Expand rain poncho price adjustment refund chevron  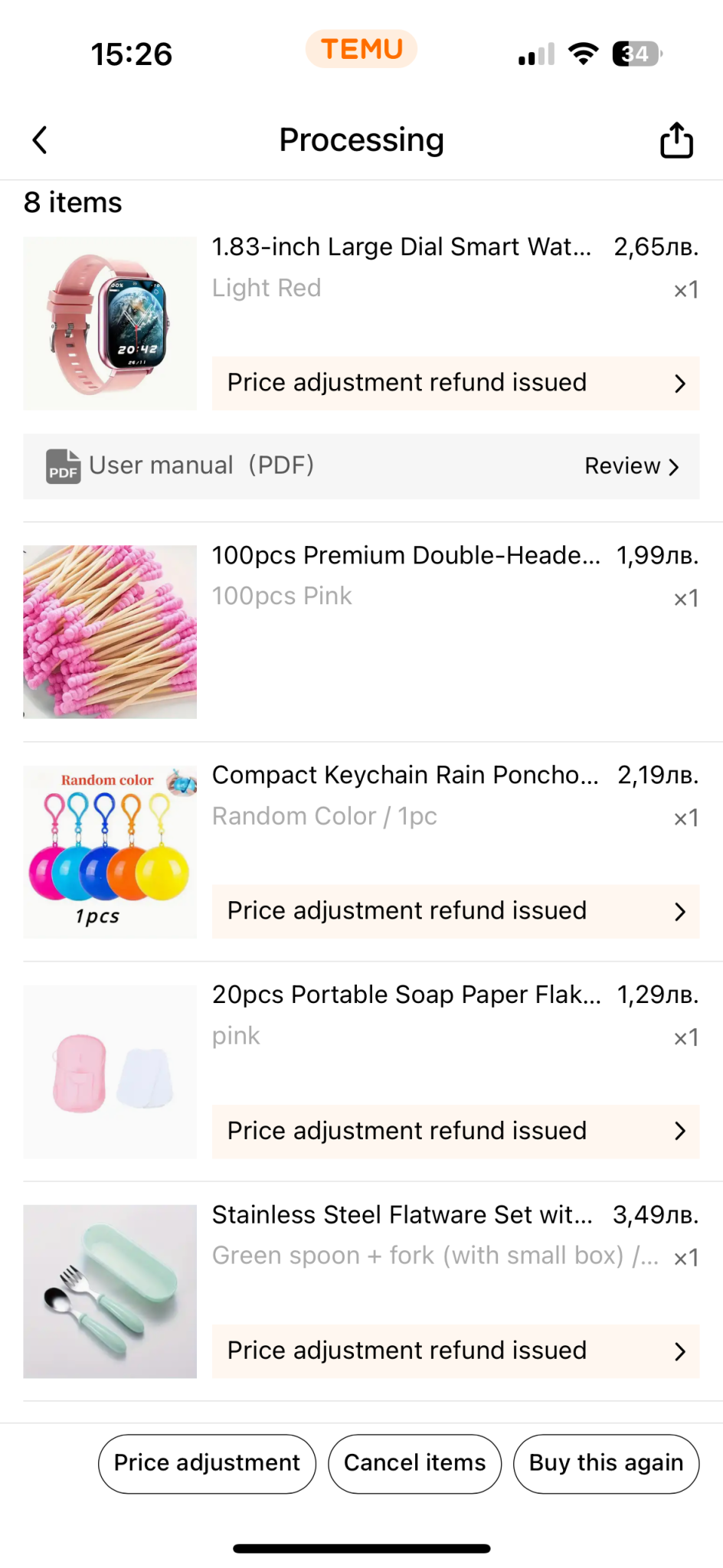coord(679,911)
